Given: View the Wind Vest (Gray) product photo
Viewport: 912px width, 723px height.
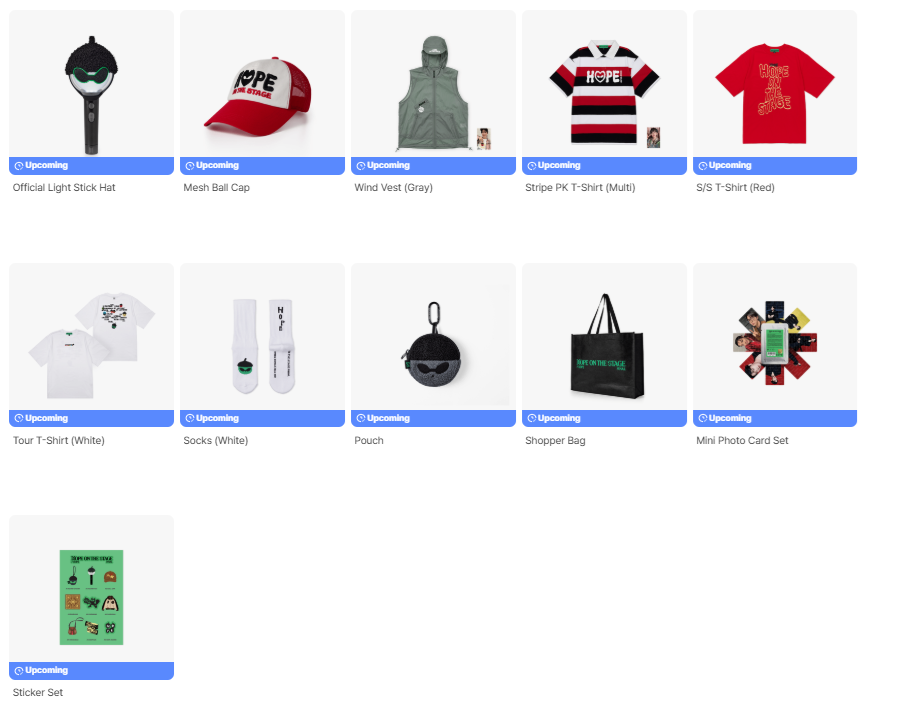Looking at the screenshot, I should click(433, 83).
